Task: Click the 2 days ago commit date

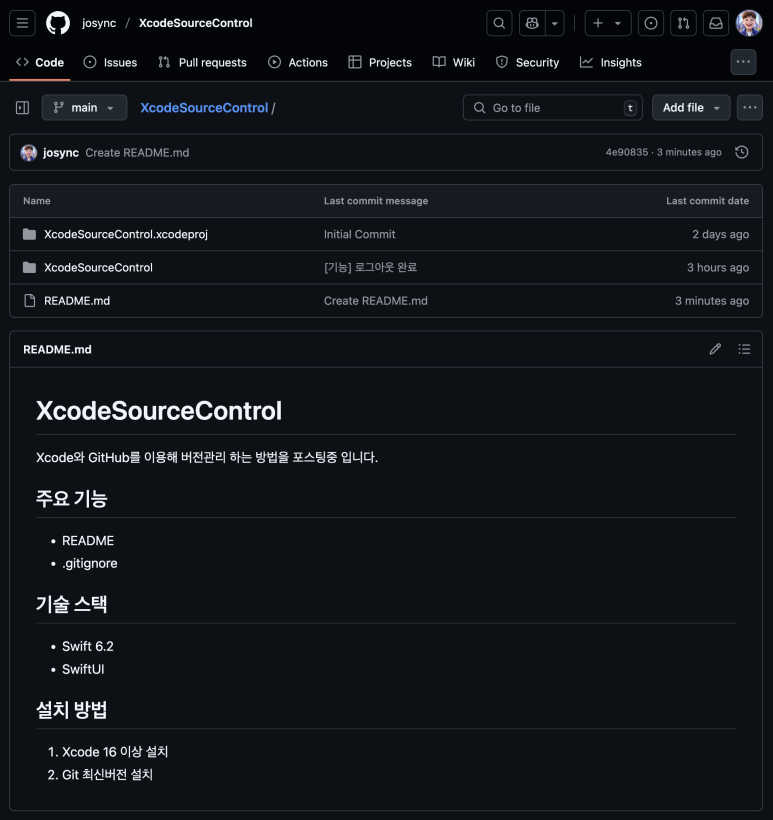Action: click(720, 234)
